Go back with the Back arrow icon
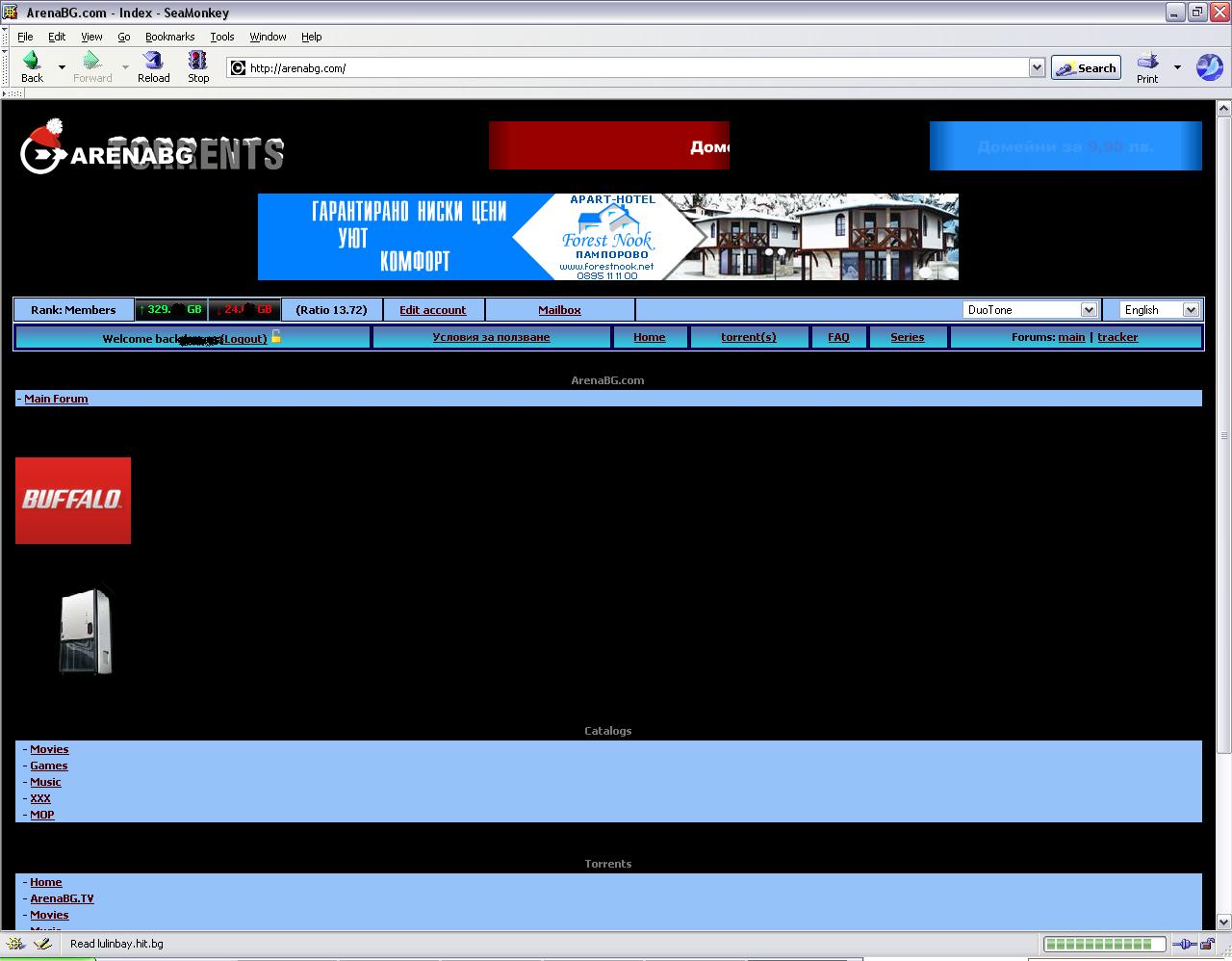 point(31,61)
